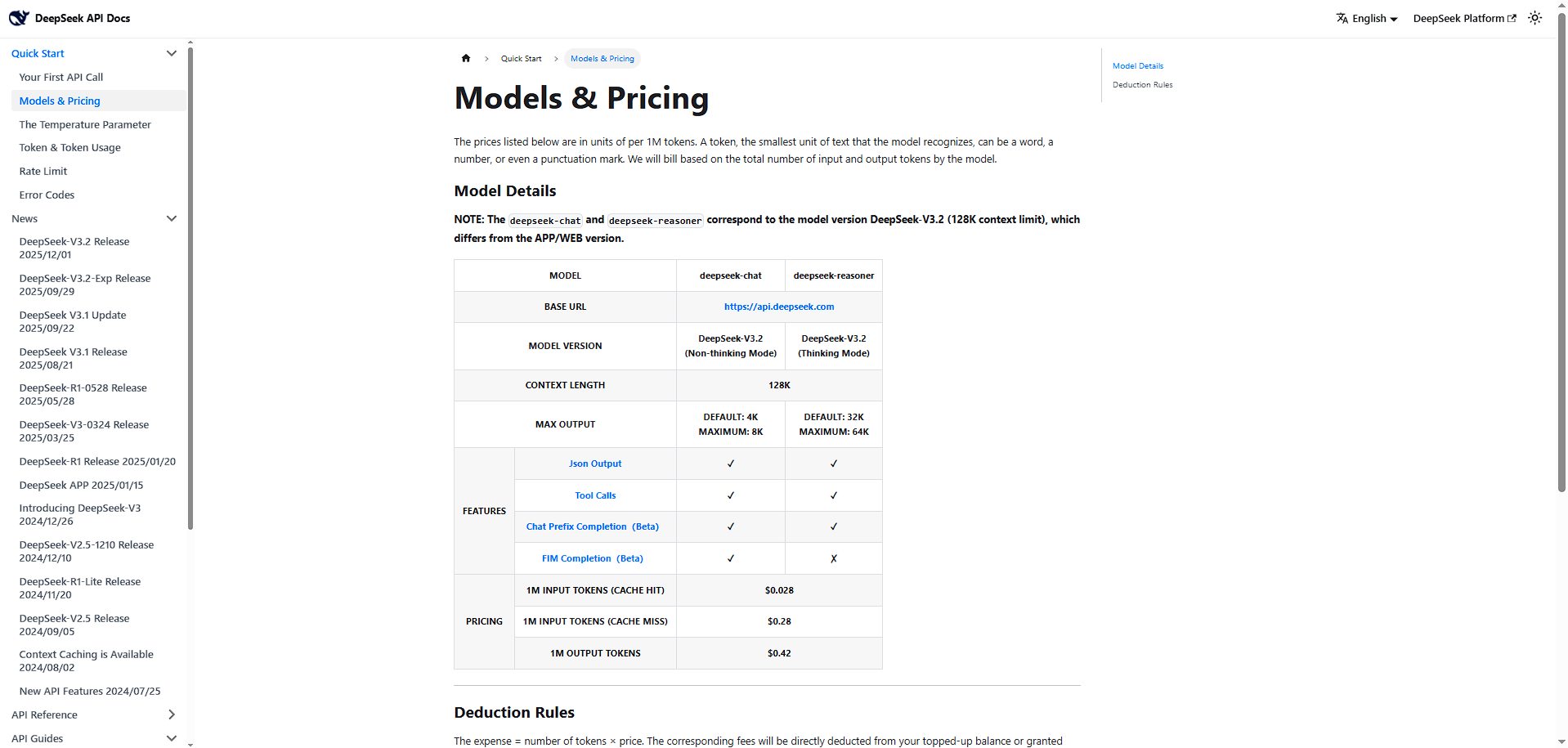Select The Temperature Parameter sidebar item
Screen dimensions: 1568x748
(x=85, y=124)
